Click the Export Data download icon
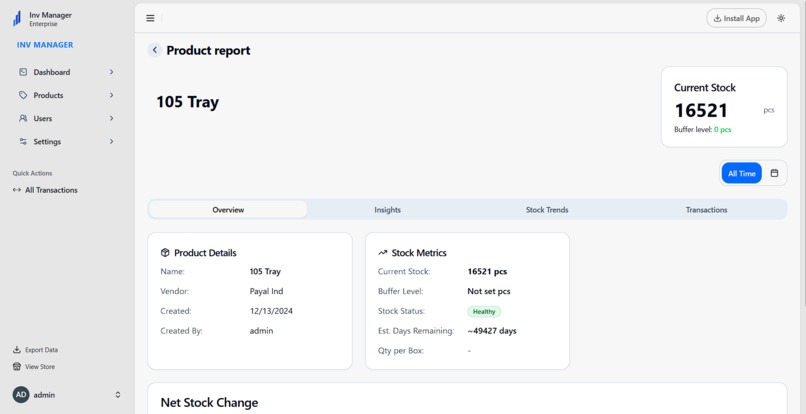806x414 pixels. click(17, 350)
